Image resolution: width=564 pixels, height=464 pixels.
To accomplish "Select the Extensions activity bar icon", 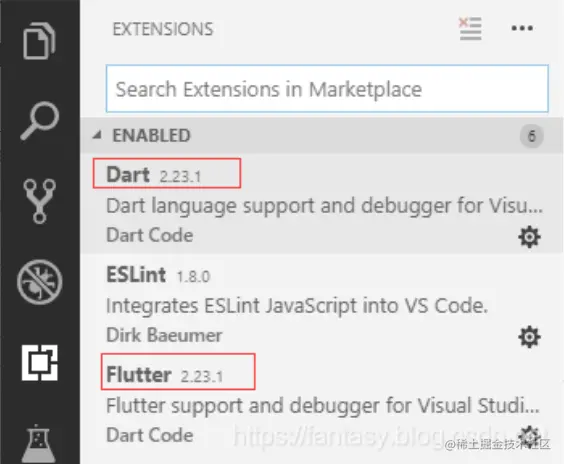I will tap(40, 363).
